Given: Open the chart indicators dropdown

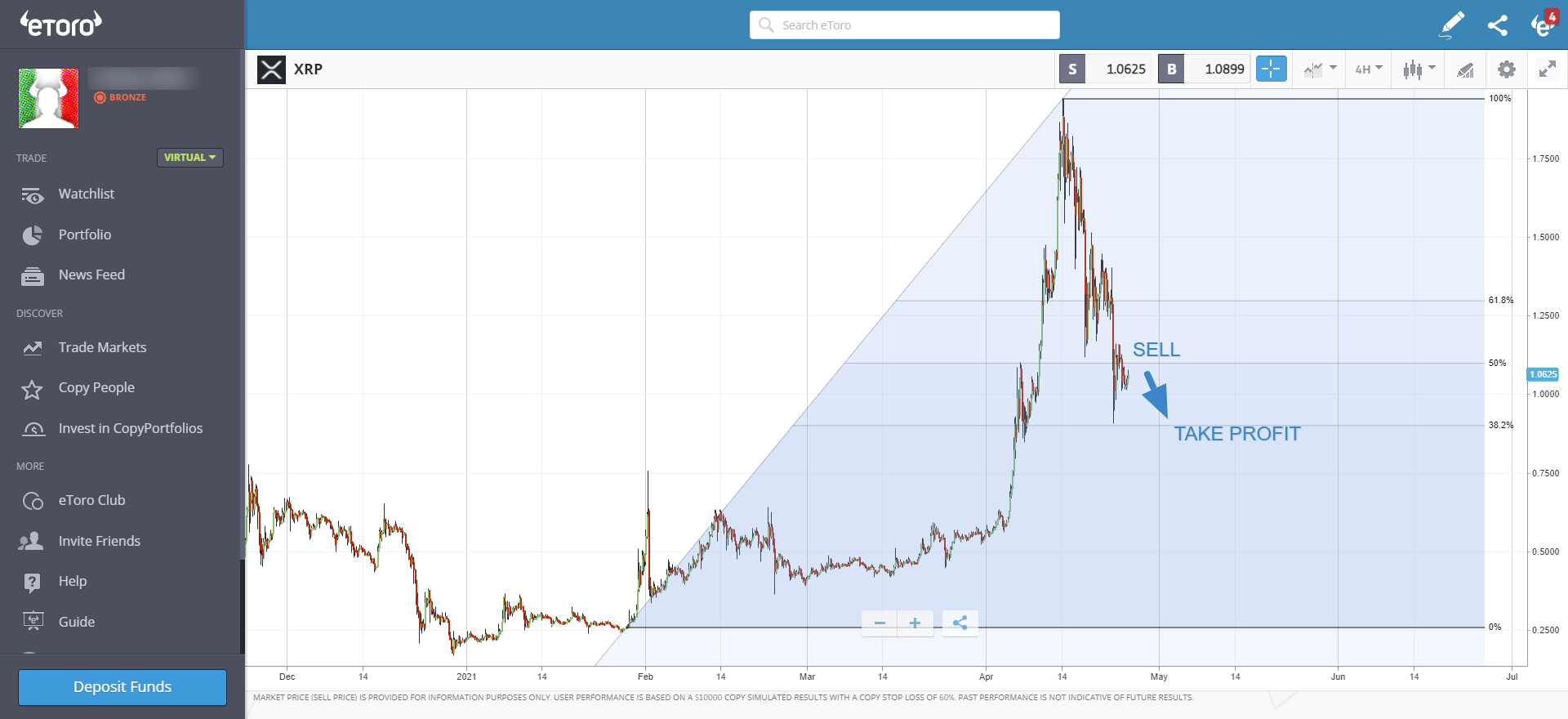Looking at the screenshot, I should click(x=1320, y=69).
